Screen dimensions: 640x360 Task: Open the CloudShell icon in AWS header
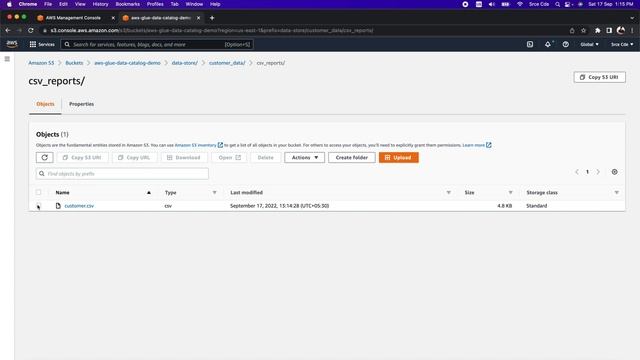point(530,44)
